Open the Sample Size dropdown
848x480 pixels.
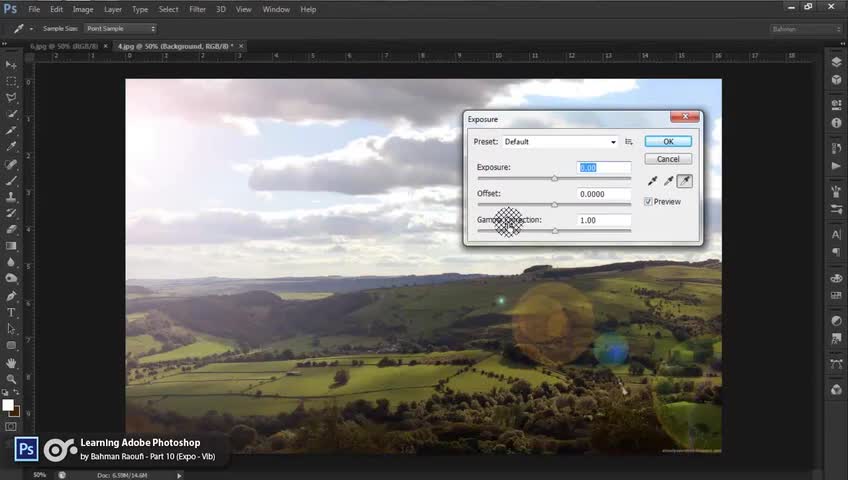click(x=120, y=29)
